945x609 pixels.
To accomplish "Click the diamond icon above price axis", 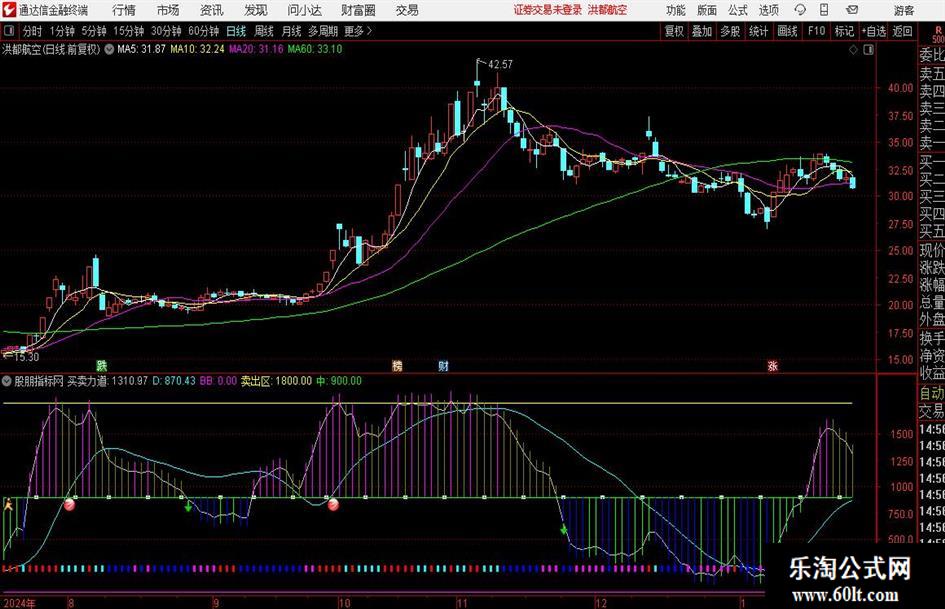I will 853,50.
